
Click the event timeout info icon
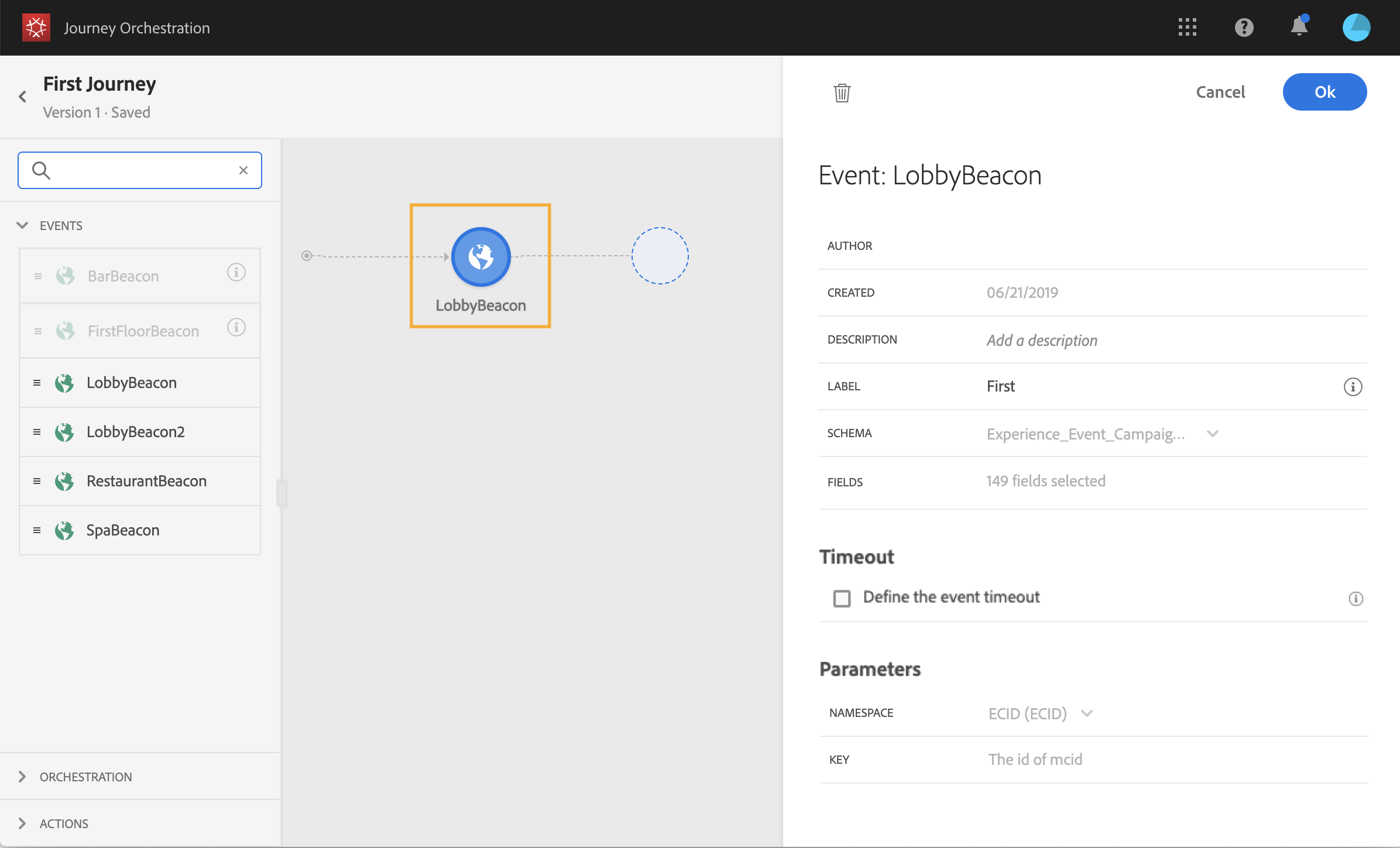point(1356,598)
